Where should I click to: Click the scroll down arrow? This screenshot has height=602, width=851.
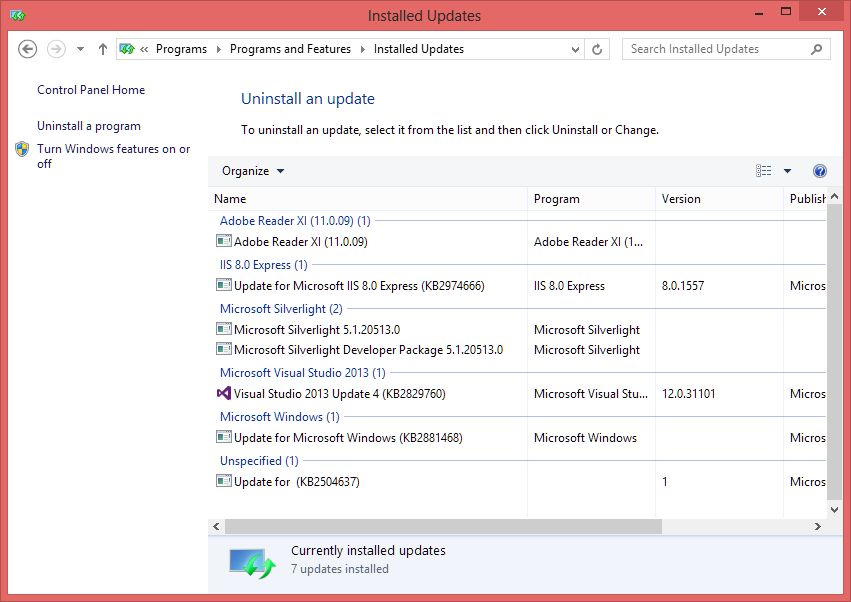click(834, 510)
